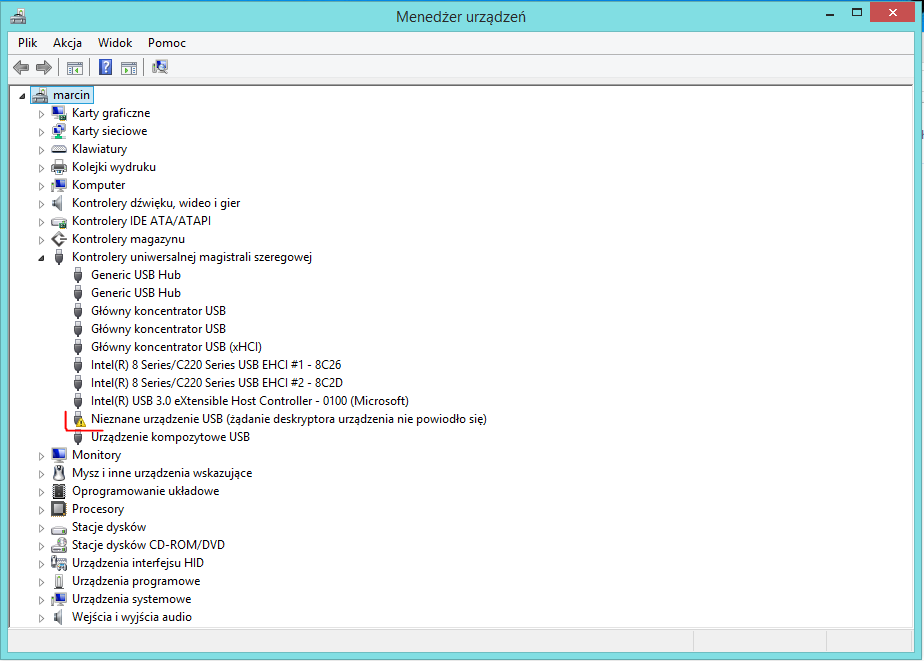Screen dimensions: 924x661
Task: Click the Procesory chip icon
Action: pyautogui.click(x=59, y=509)
